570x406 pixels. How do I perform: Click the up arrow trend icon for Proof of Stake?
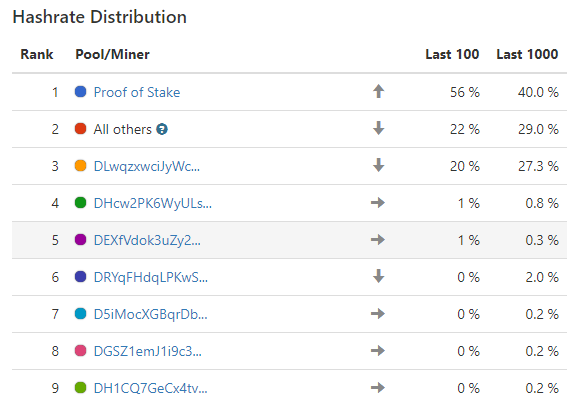[378, 92]
